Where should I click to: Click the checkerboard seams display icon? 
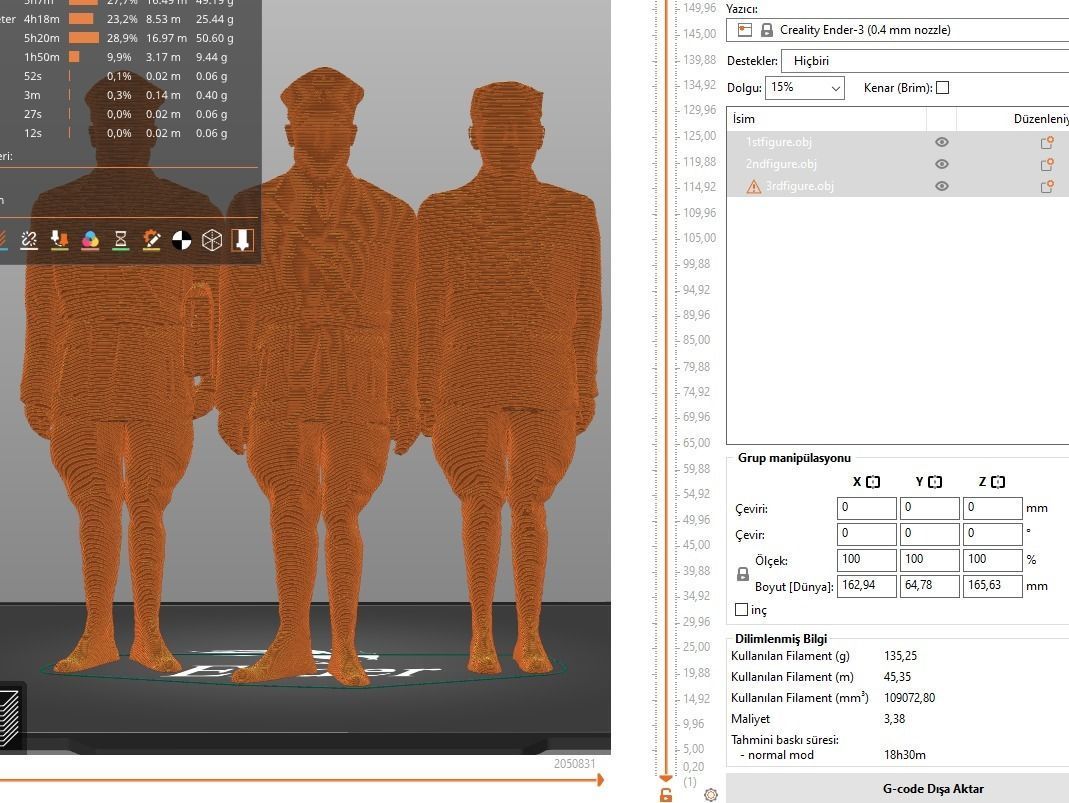tap(182, 240)
